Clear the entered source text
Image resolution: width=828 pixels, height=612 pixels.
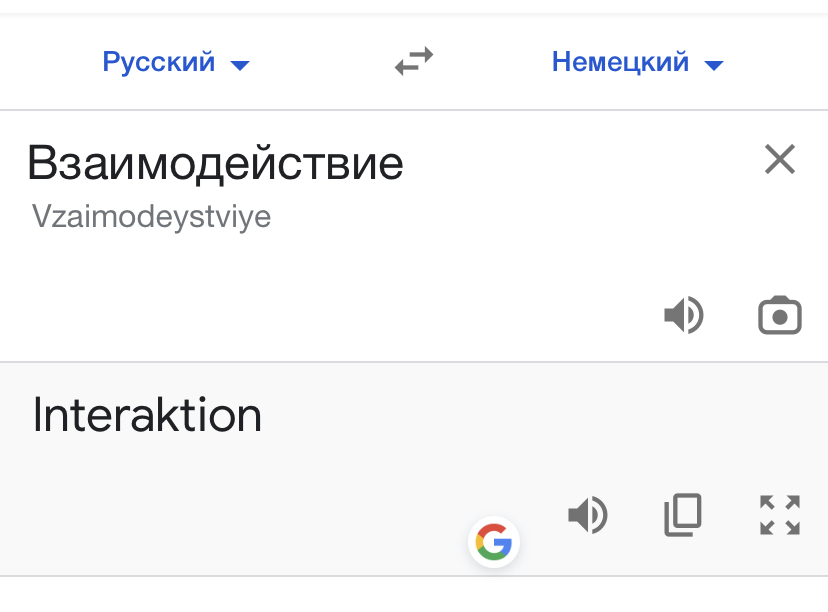tap(779, 160)
